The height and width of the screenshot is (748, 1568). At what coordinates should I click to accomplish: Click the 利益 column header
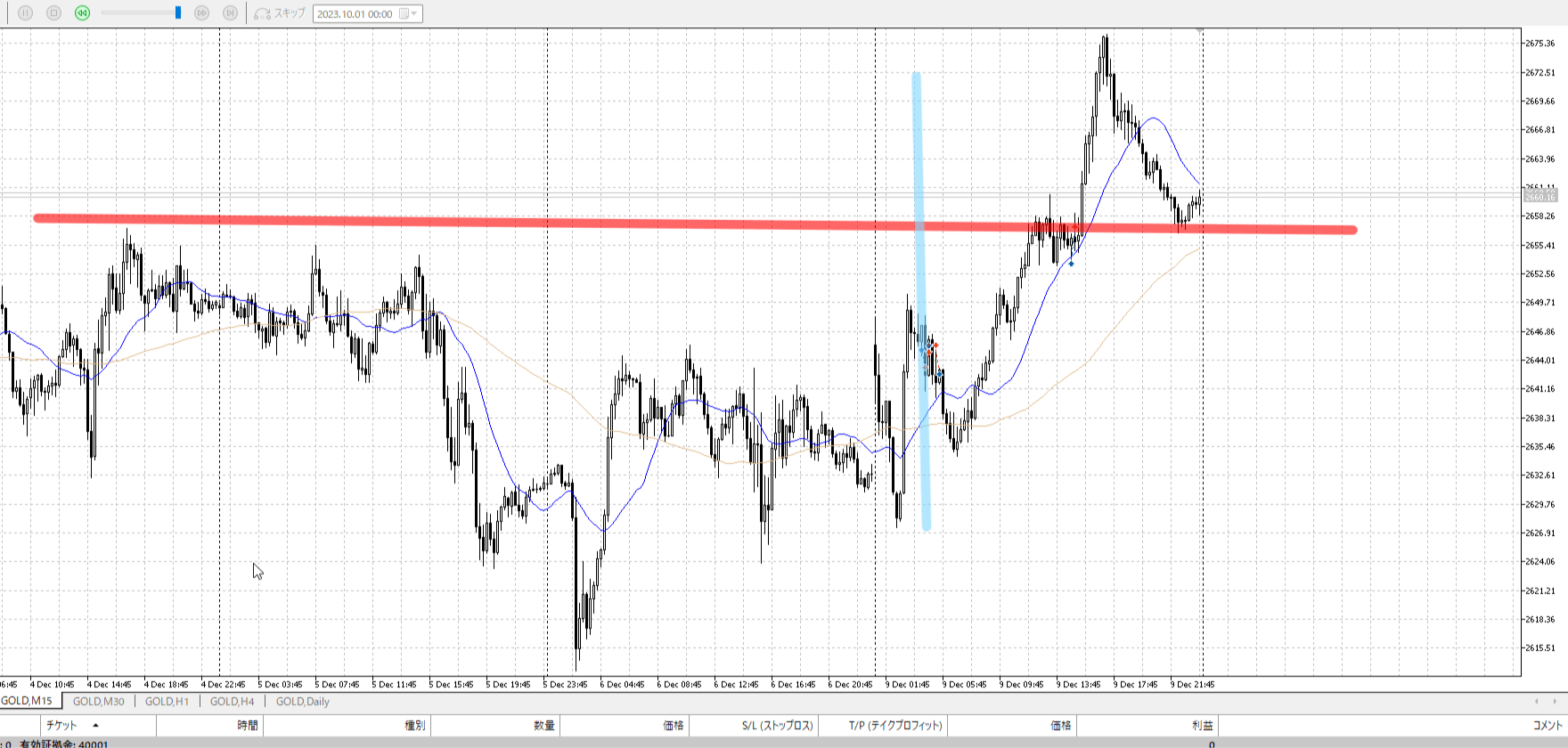pyautogui.click(x=1203, y=726)
